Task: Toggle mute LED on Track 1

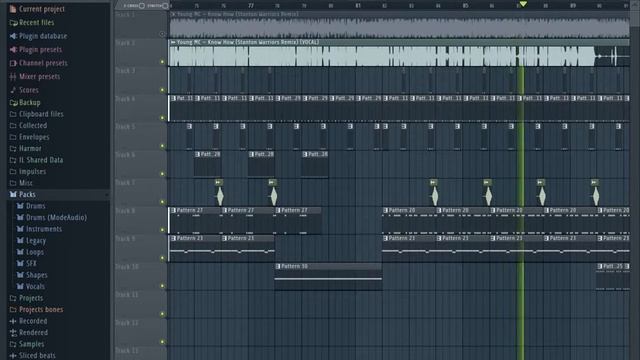Action: [162, 34]
